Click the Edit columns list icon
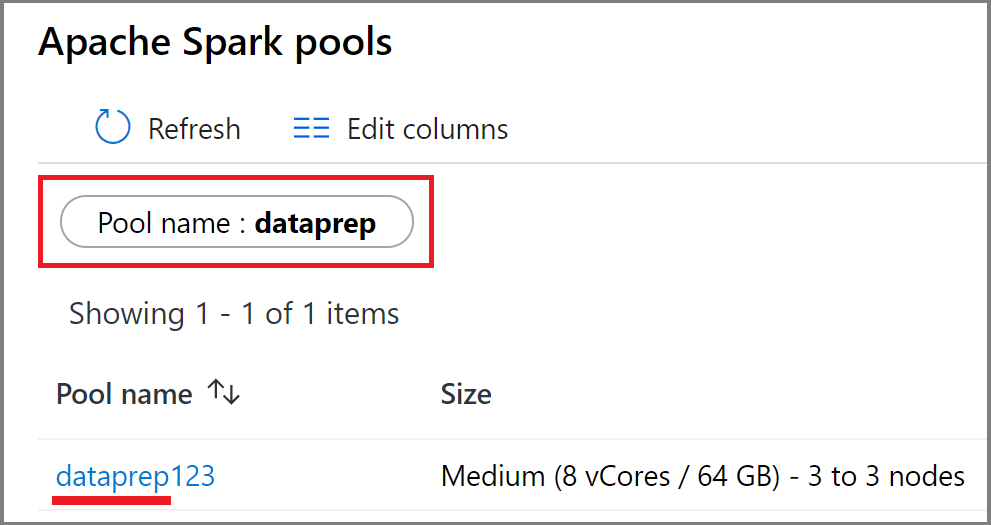991x525 pixels. tap(311, 128)
